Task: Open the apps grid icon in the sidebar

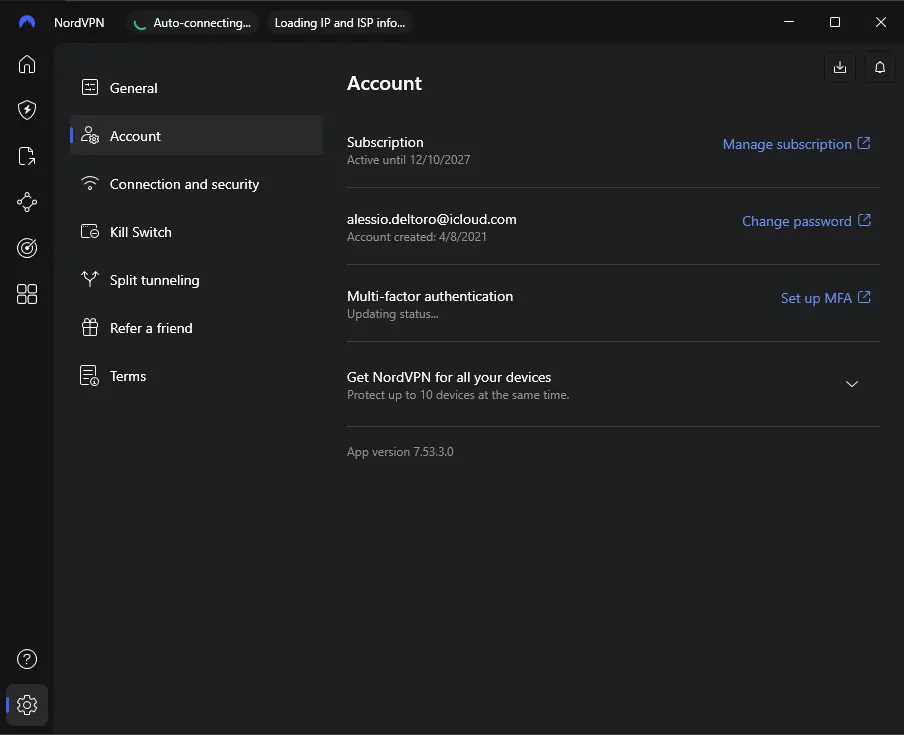Action: (27, 295)
